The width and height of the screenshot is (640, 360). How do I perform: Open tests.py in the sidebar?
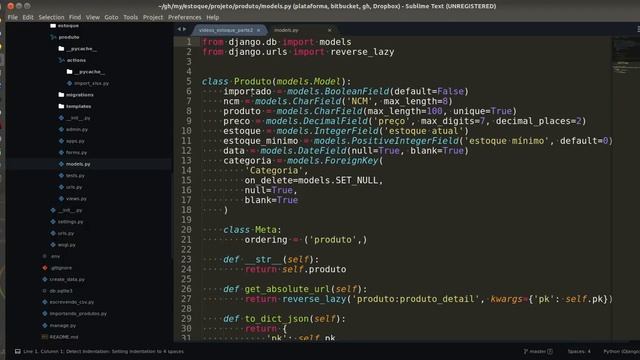pyautogui.click(x=75, y=176)
